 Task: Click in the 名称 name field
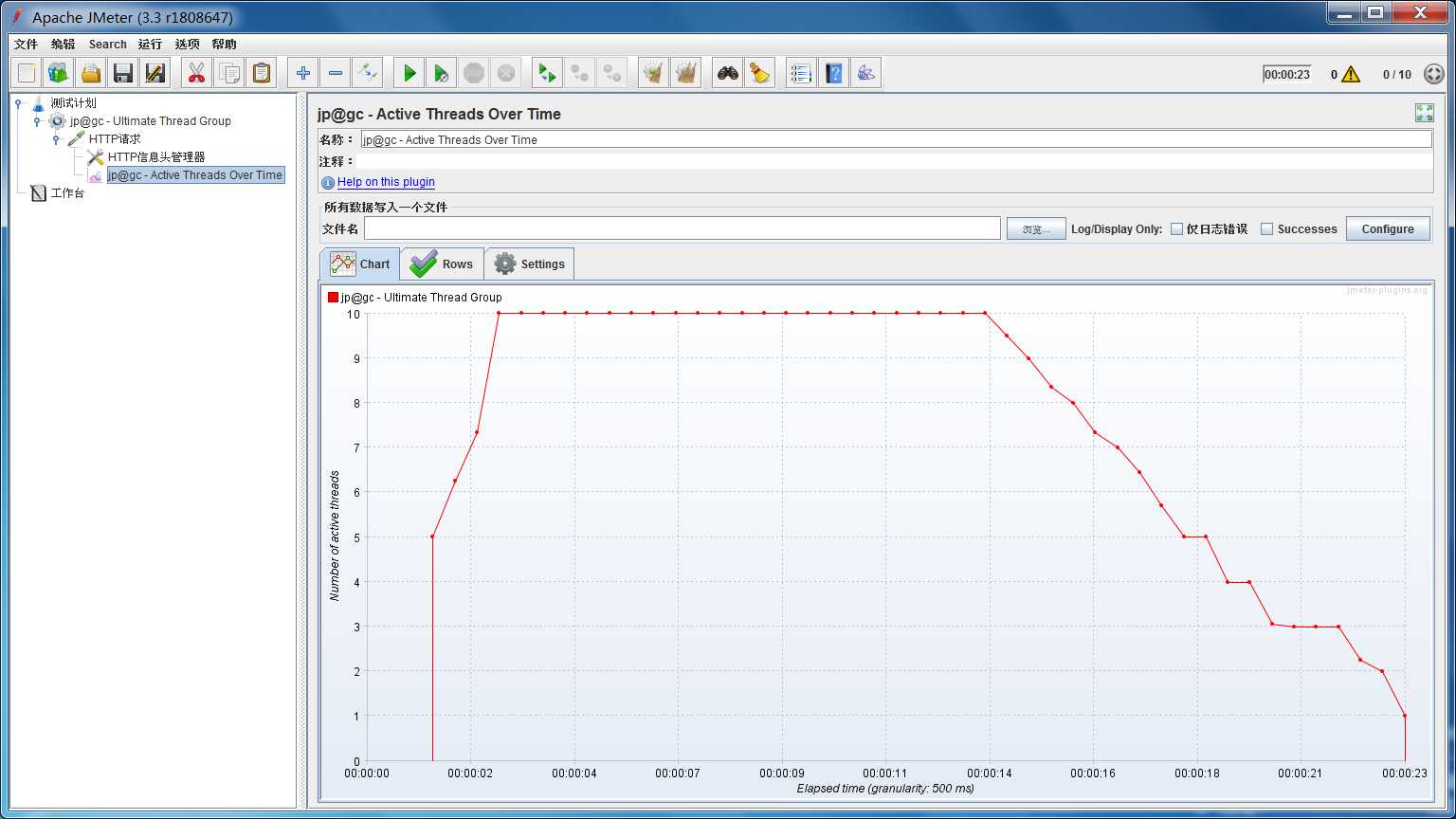pyautogui.click(x=896, y=139)
